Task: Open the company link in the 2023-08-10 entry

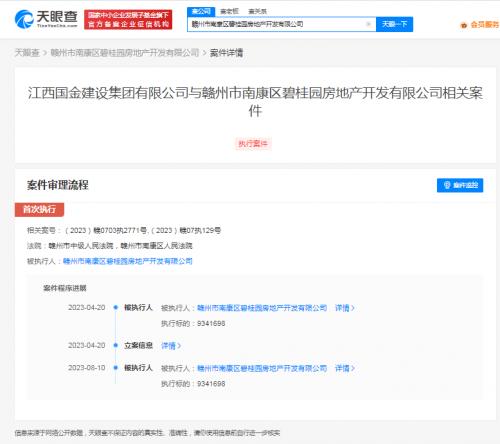Action: [262, 368]
